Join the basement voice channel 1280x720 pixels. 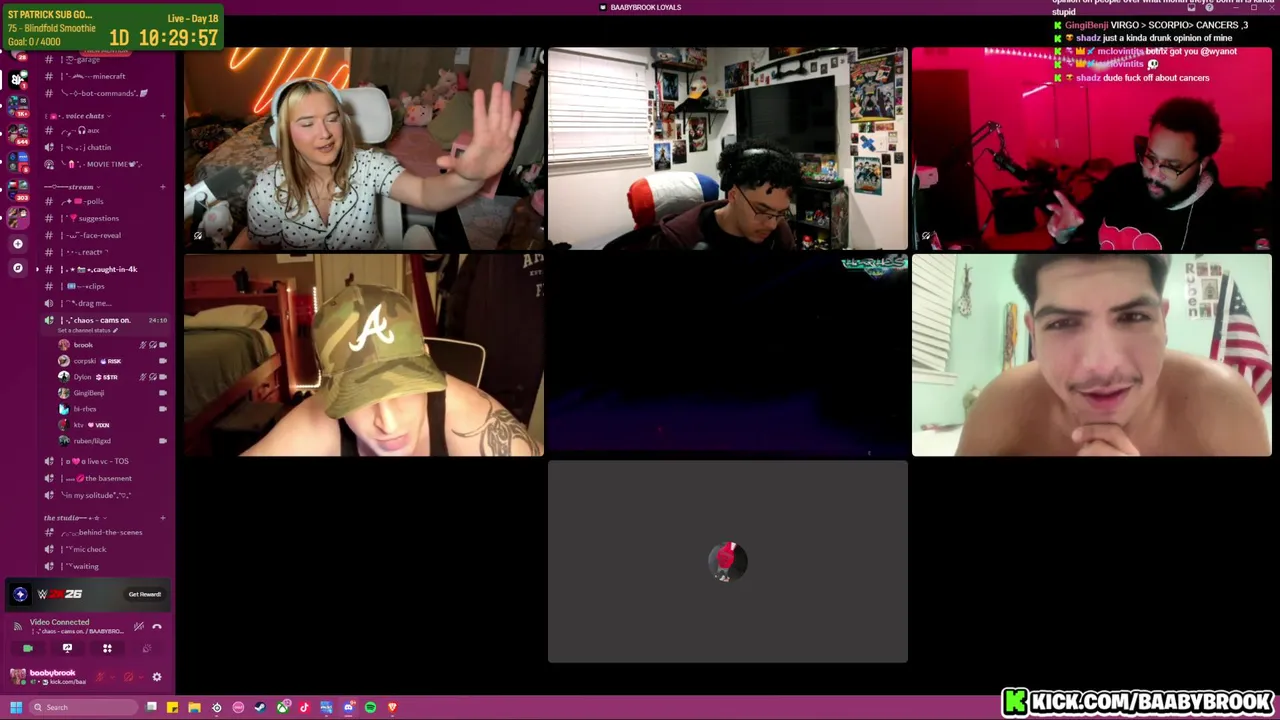[x=105, y=478]
